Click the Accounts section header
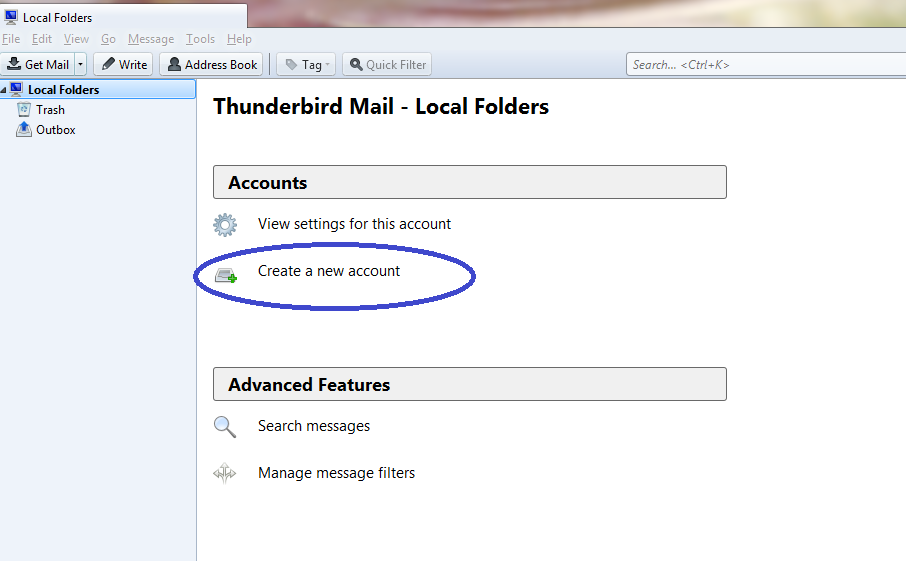The width and height of the screenshot is (906, 561). [x=470, y=182]
